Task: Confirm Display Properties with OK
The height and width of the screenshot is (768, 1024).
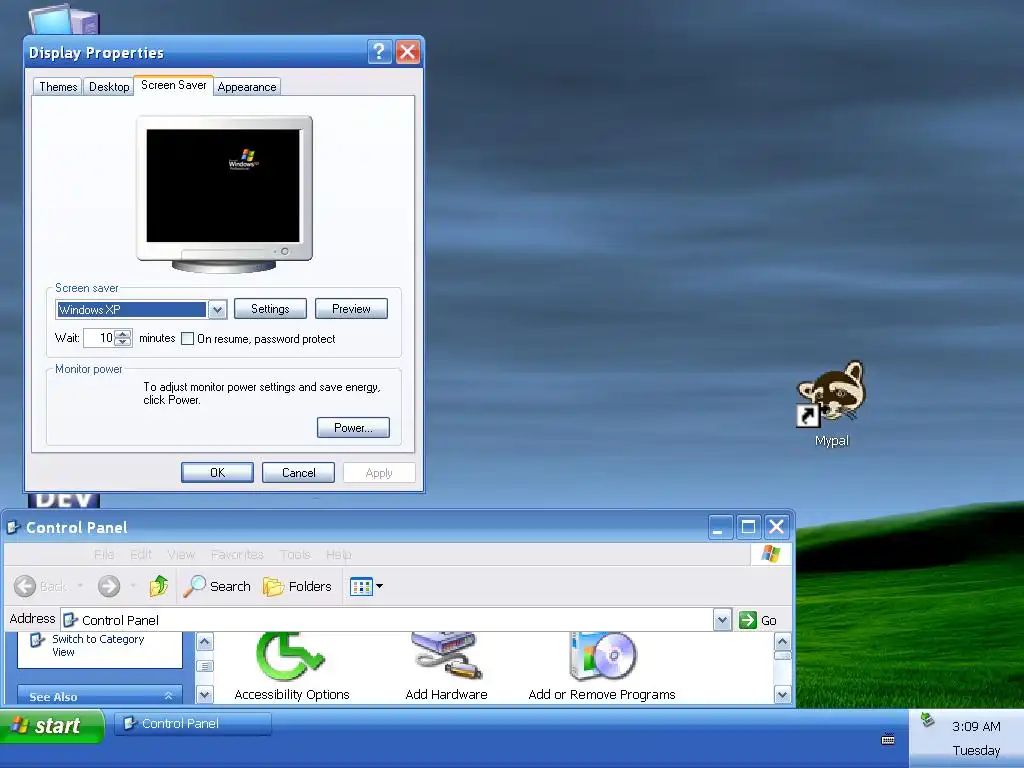Action: (217, 473)
